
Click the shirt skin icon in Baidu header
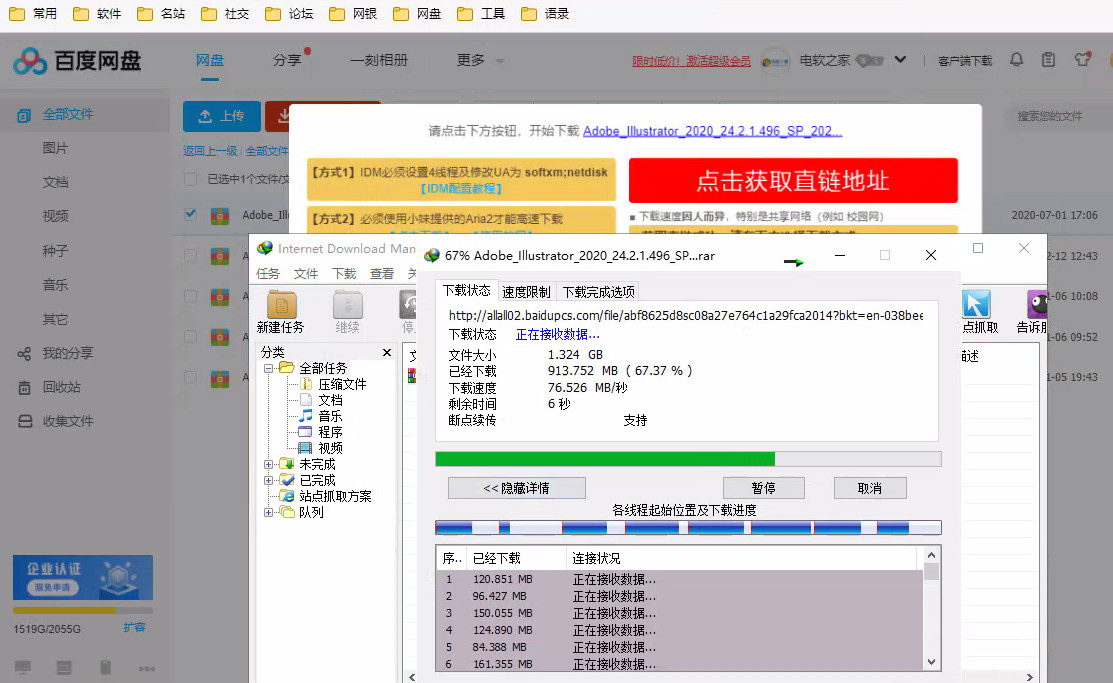point(1082,59)
